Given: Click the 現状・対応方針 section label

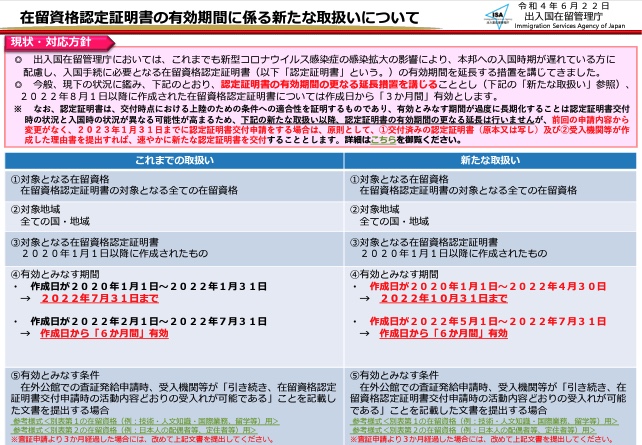Looking at the screenshot, I should pos(53,45).
